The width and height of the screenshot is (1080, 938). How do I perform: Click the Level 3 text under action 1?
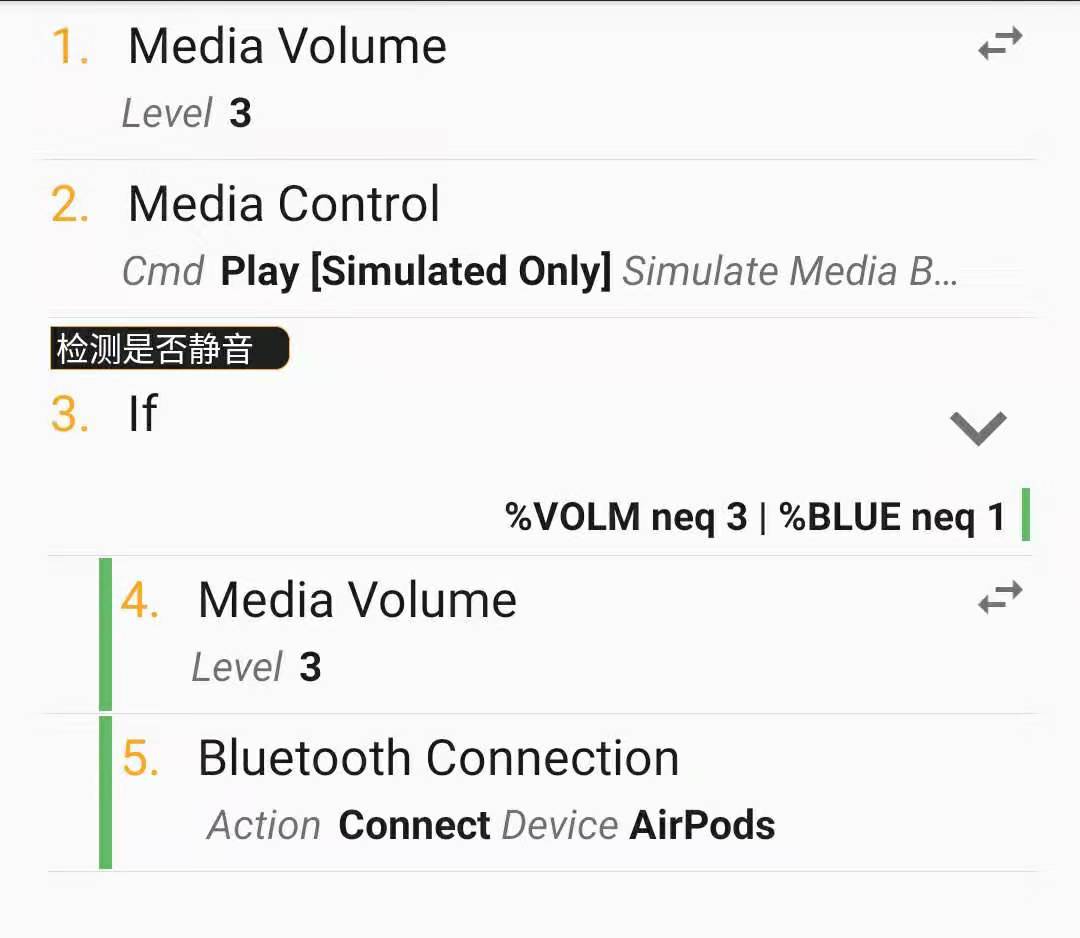(x=187, y=114)
